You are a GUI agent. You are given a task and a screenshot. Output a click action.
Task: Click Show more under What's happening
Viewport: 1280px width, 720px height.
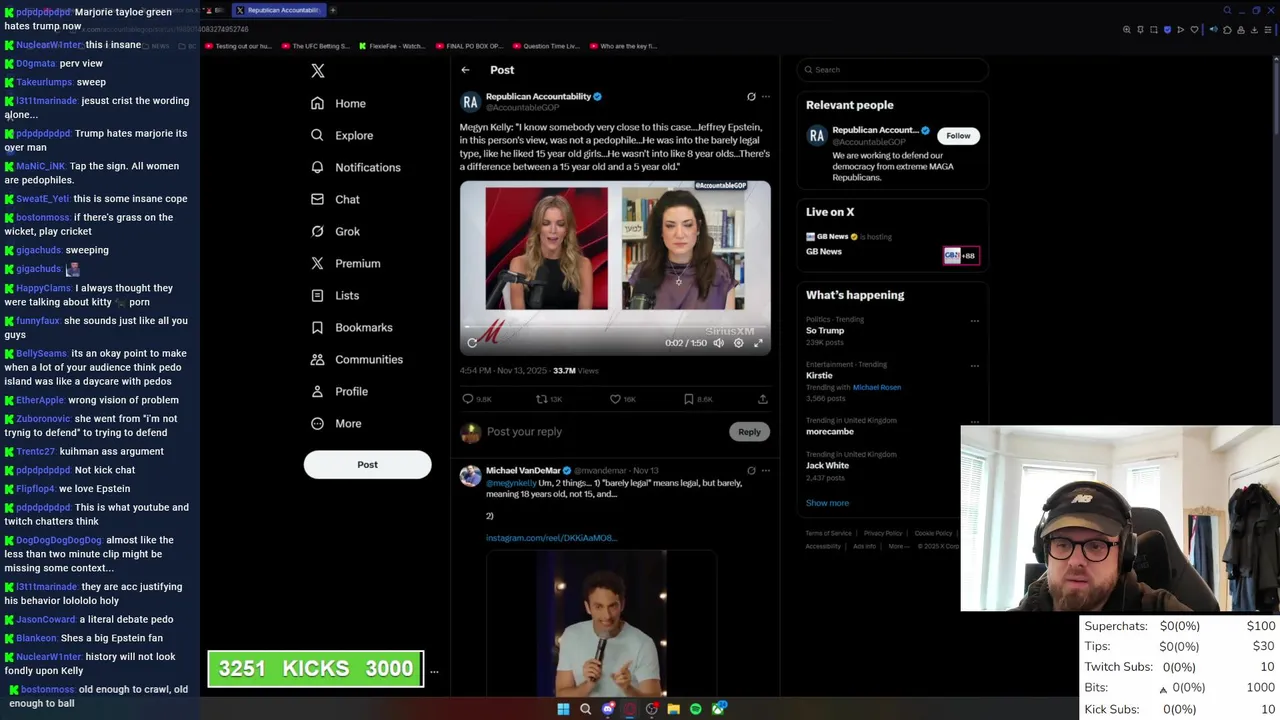(x=827, y=503)
